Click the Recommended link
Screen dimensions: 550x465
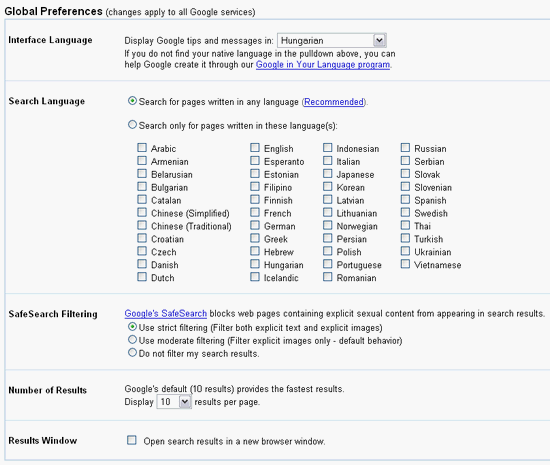[334, 102]
